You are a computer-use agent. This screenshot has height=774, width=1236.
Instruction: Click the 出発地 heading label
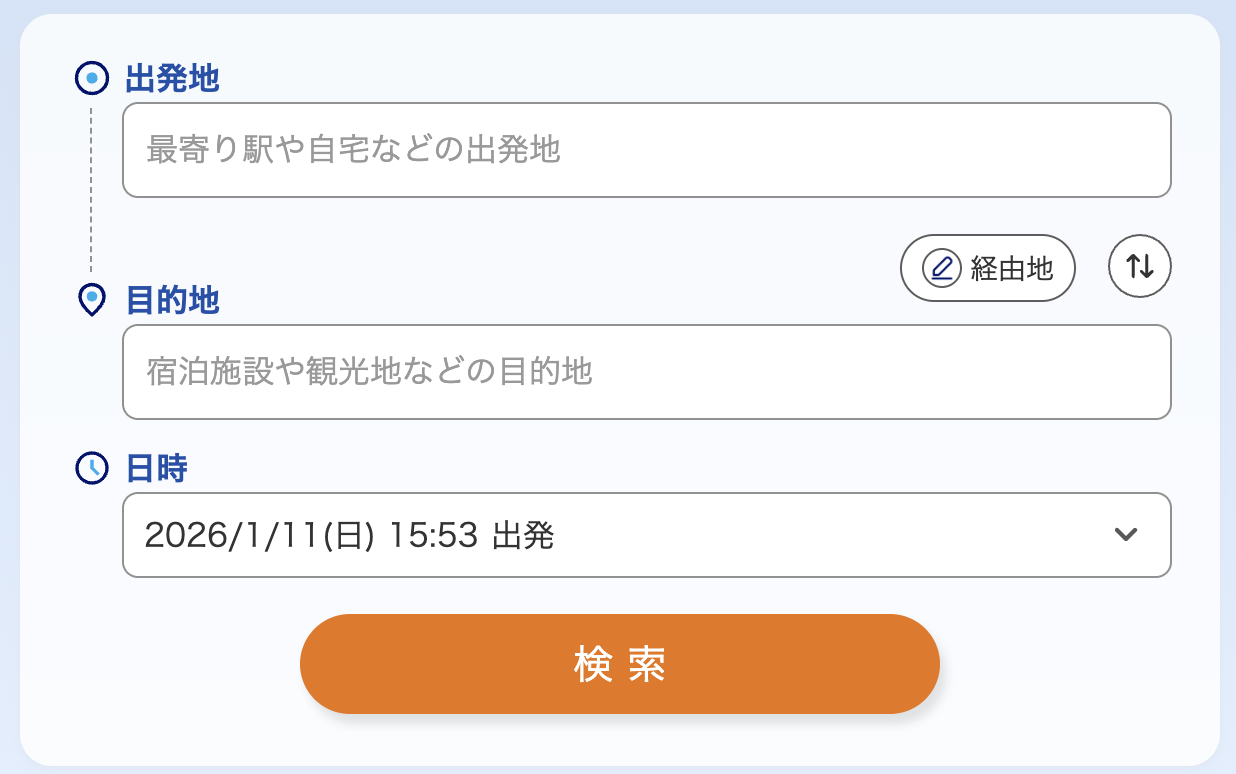coord(172,78)
